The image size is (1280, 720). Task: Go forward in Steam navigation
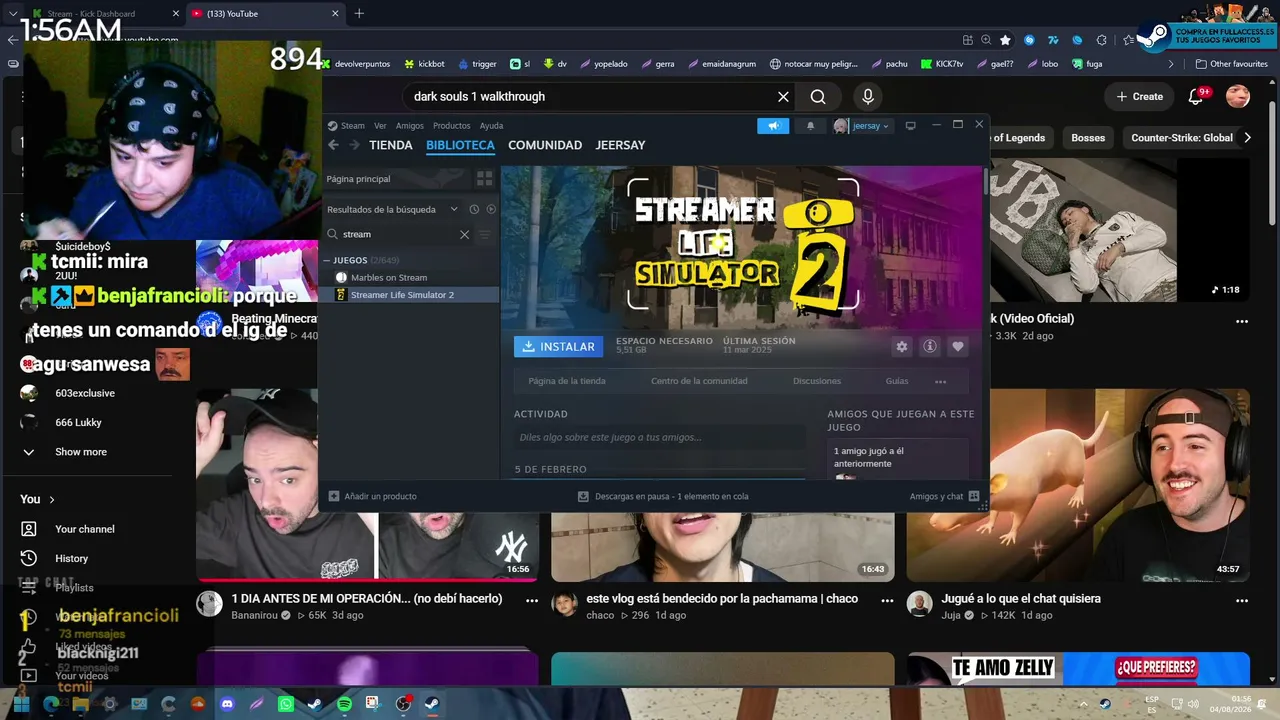coord(354,145)
